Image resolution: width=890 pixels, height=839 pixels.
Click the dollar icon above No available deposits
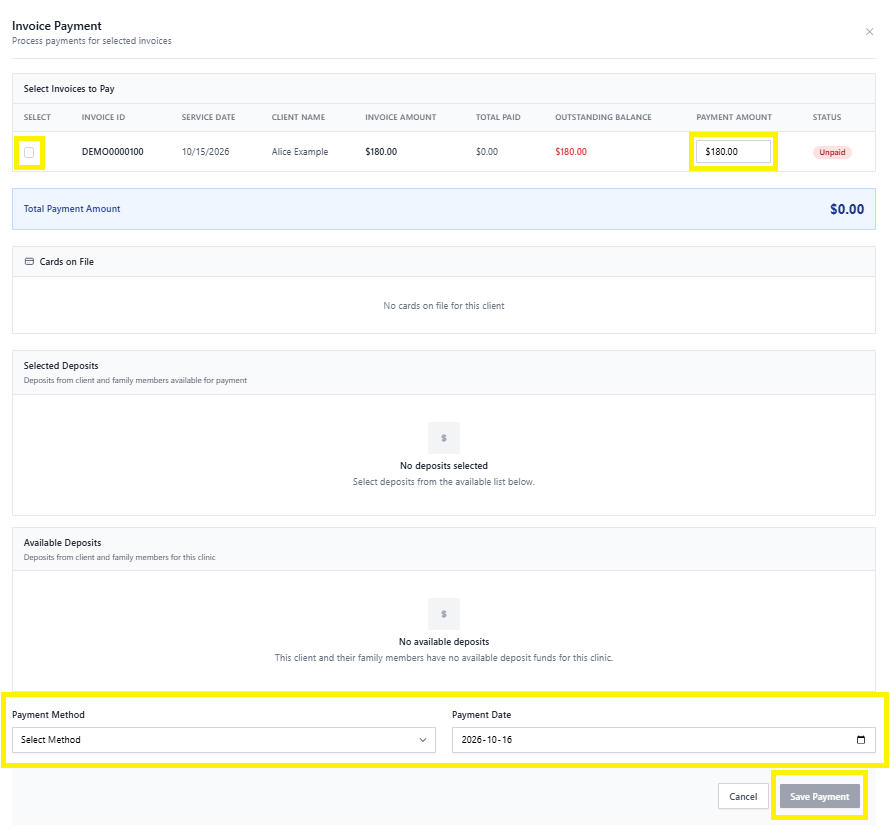click(443, 614)
